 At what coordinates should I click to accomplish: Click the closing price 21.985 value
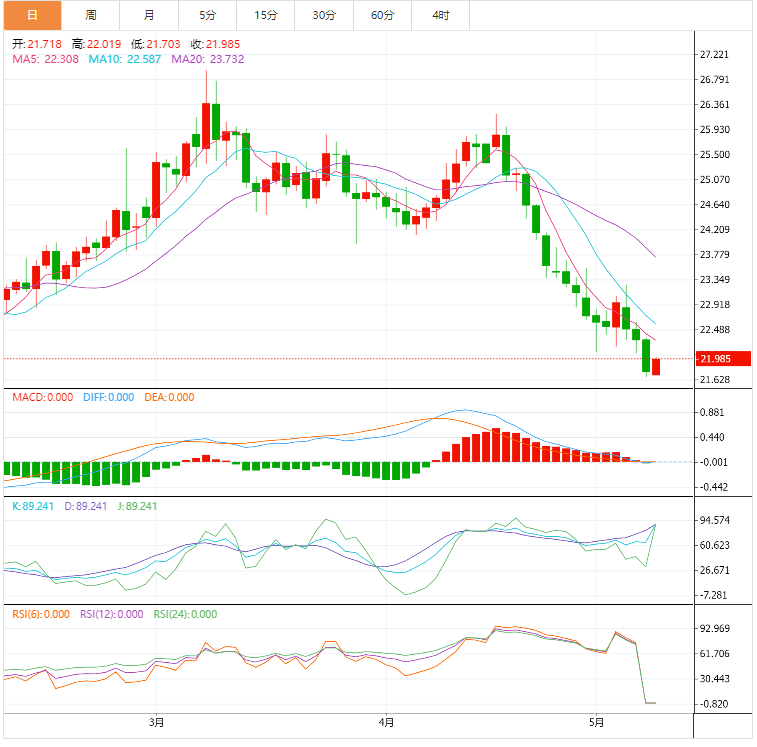tap(223, 44)
